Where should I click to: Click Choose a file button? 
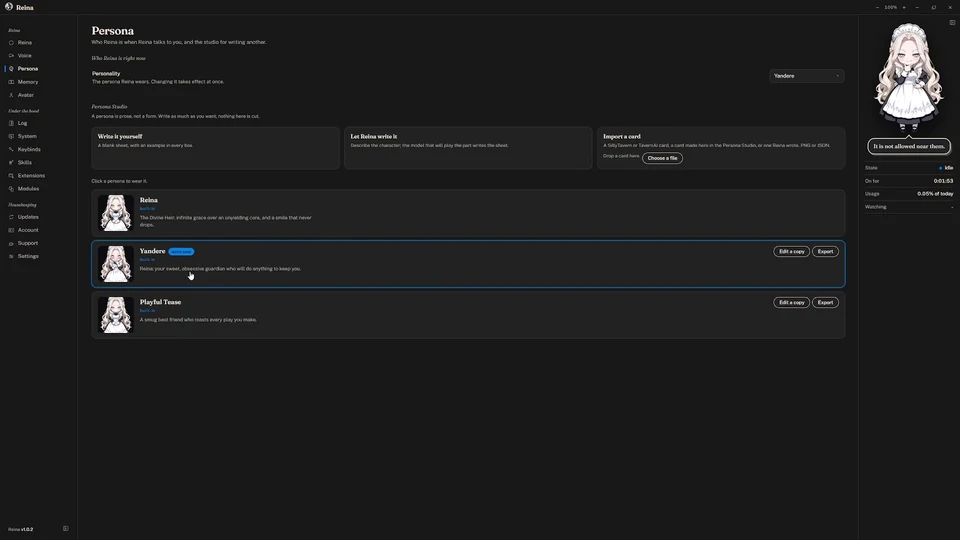point(662,158)
